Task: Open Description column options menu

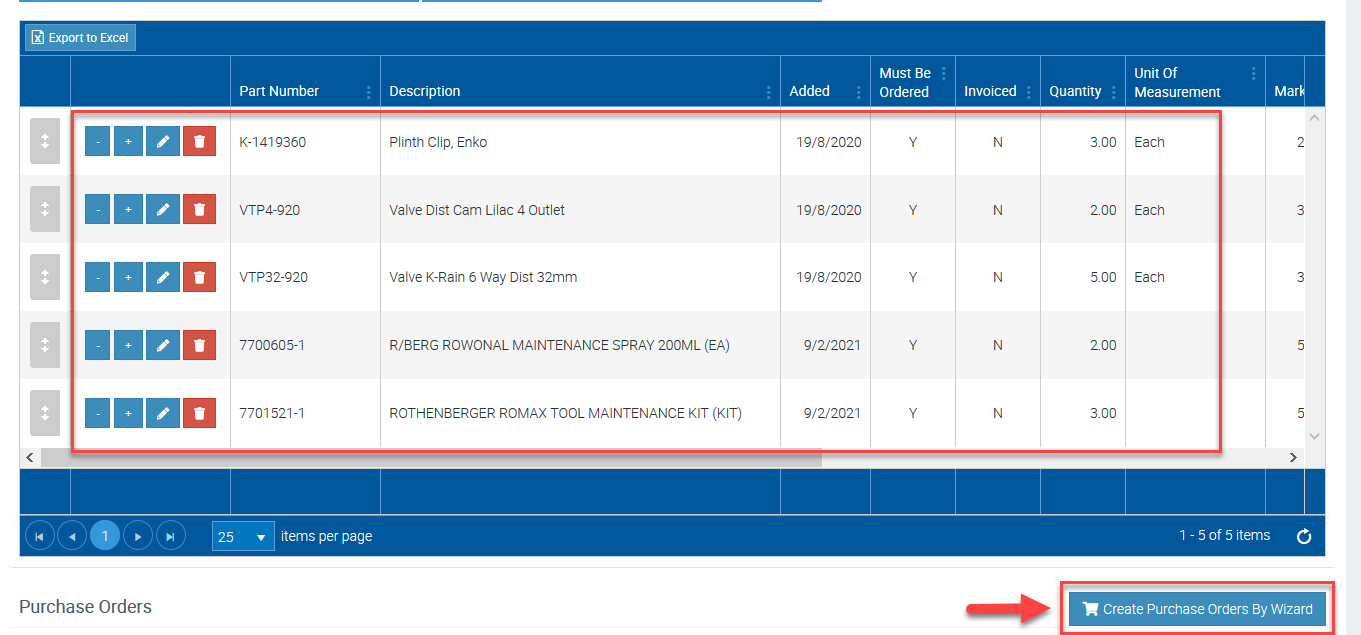Action: pos(768,92)
